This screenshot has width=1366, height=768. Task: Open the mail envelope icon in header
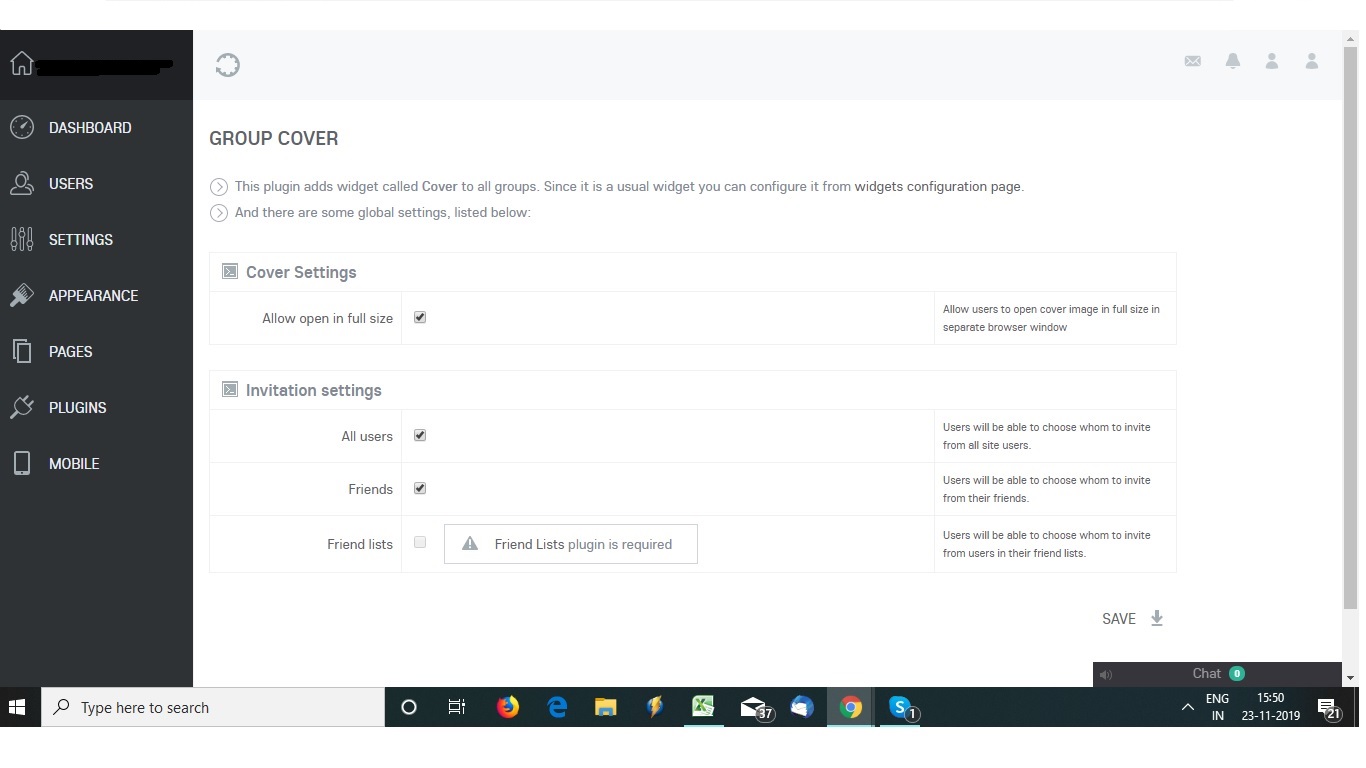[1192, 62]
